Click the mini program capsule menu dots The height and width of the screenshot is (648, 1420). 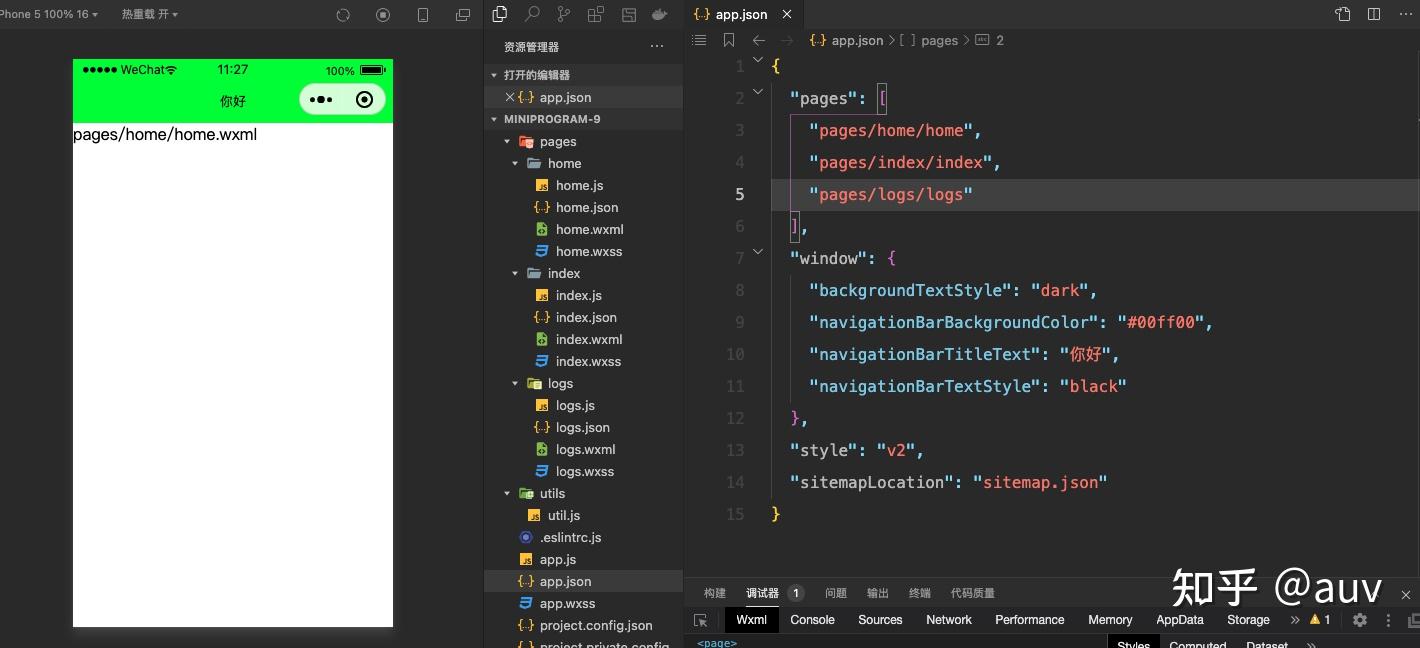pos(321,99)
